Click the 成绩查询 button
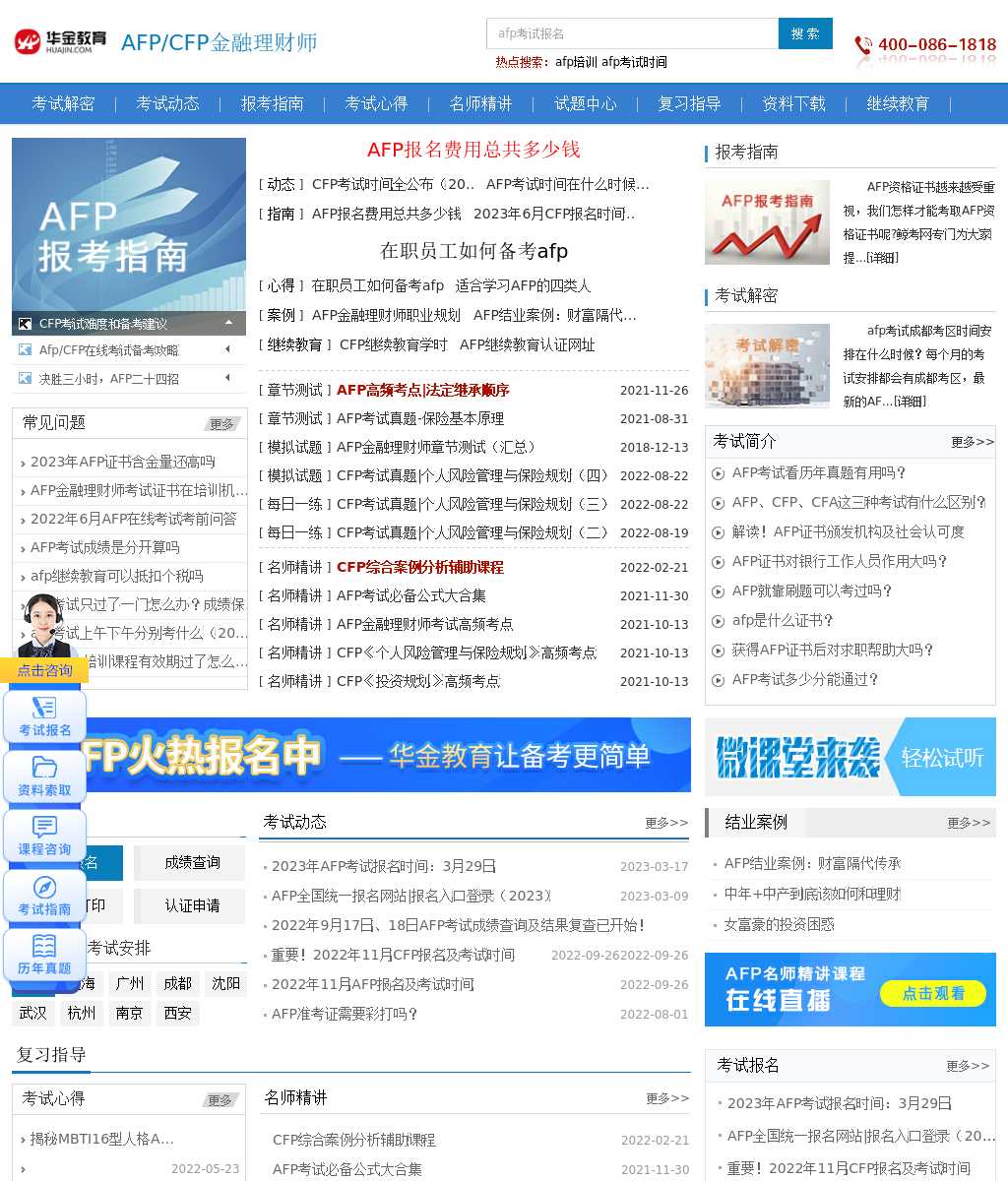Screen dimensions: 1008x1181 [x=190, y=863]
